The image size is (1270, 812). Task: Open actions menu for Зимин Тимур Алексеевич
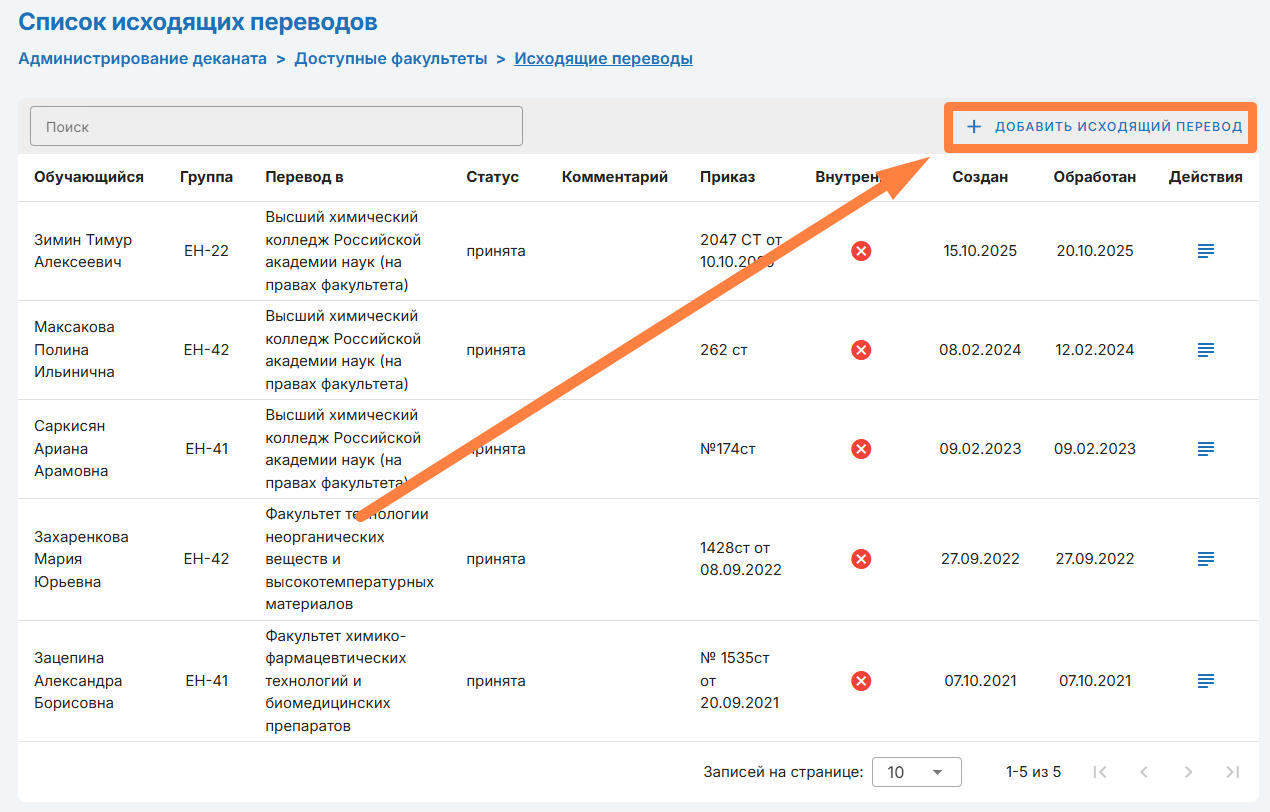pos(1205,251)
